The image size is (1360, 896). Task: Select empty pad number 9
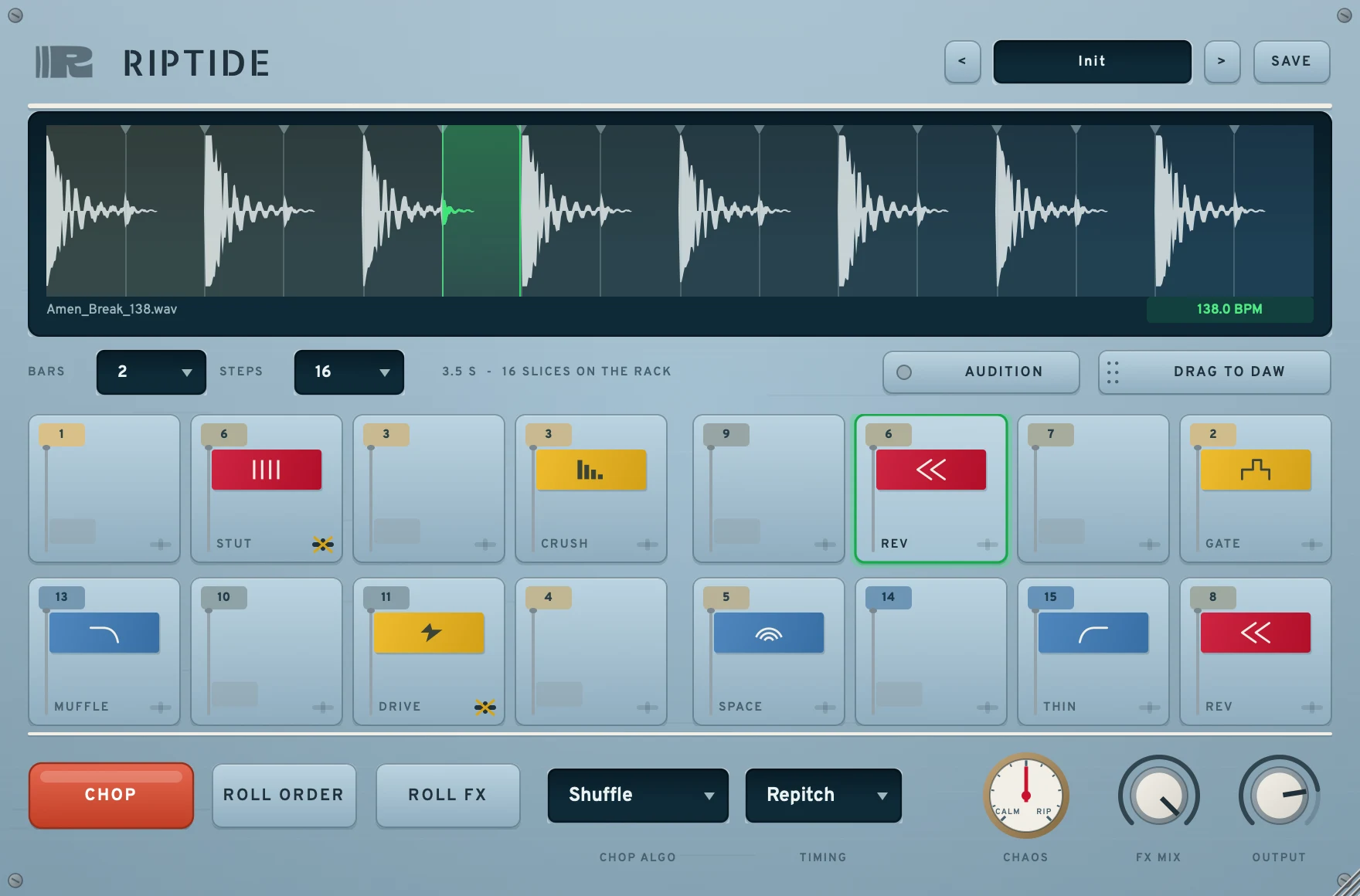(x=769, y=489)
